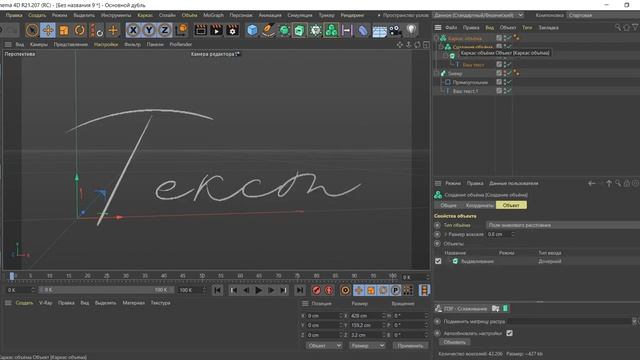Add a Cube primitive object
Viewport: 640px width, 360px height.
click(252, 30)
